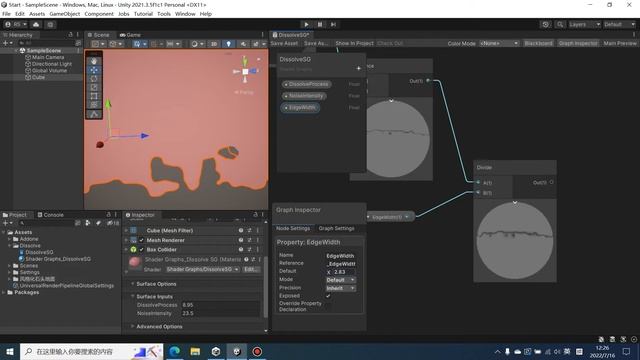This screenshot has width=640, height=360.
Task: Lock the Inspector panel
Action: point(256,214)
